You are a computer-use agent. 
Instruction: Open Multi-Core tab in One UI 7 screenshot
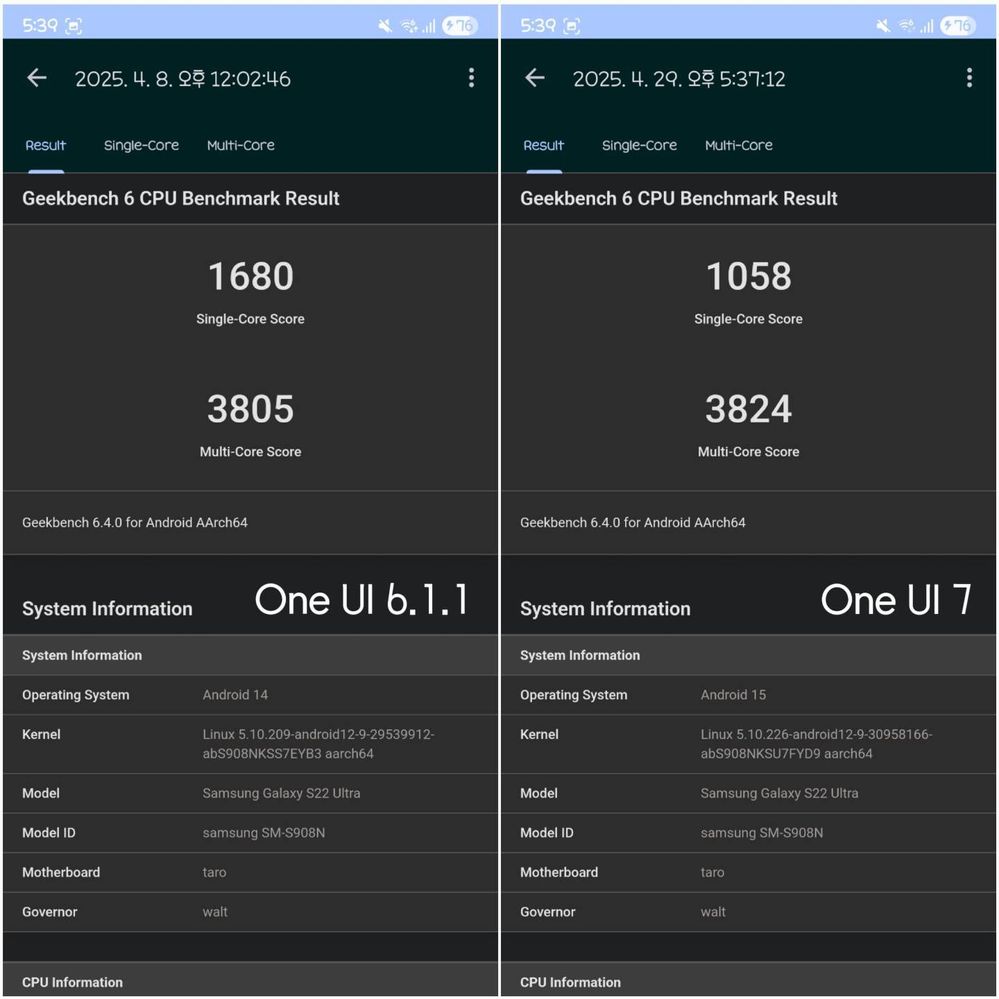pyautogui.click(x=739, y=145)
